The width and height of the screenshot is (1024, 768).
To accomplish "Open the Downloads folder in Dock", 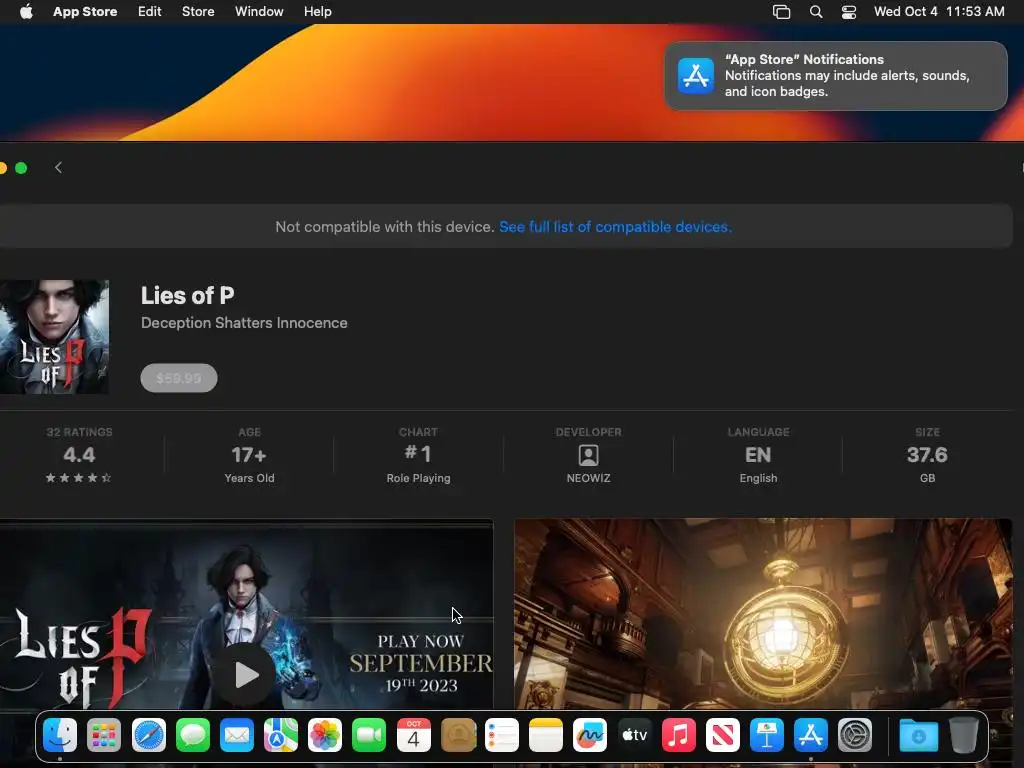I will [x=918, y=735].
